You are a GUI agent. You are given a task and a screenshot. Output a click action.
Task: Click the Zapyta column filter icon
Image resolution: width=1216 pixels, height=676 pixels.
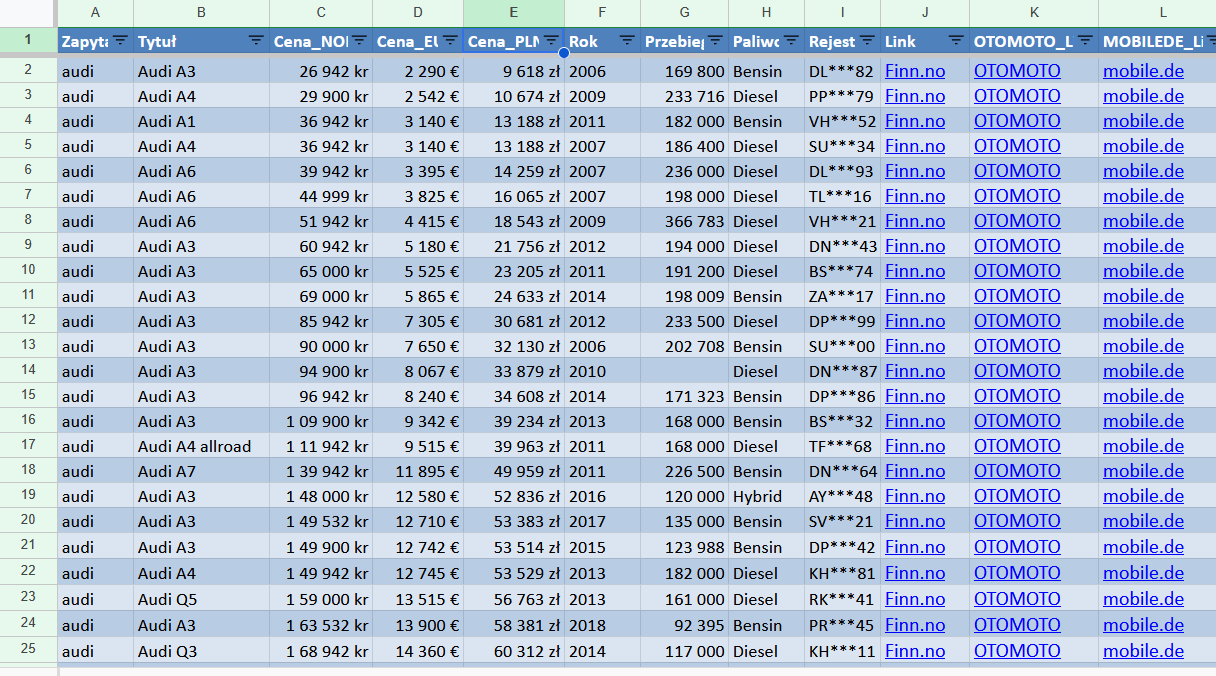120,41
